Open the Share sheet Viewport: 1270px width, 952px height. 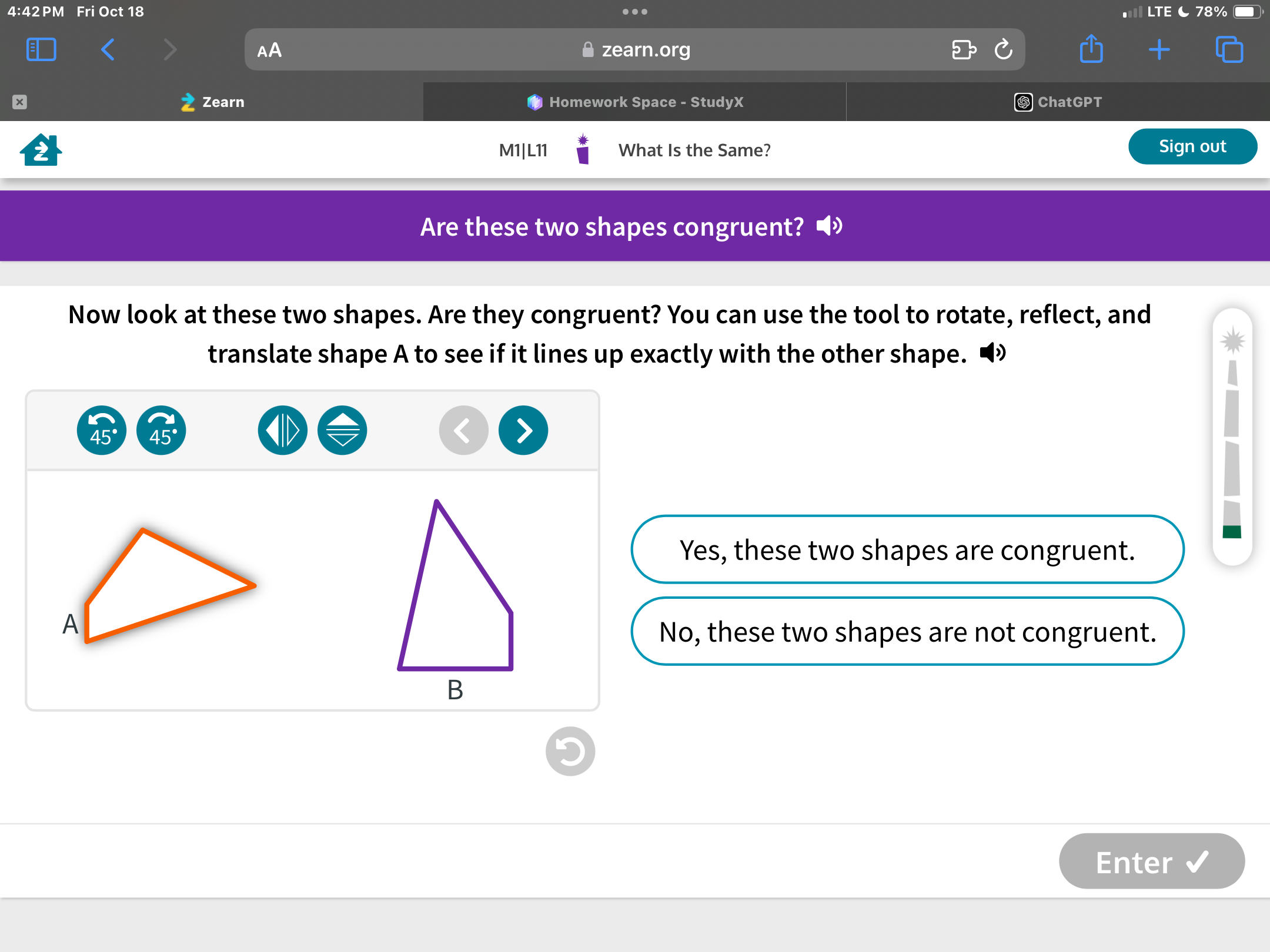[x=1091, y=49]
